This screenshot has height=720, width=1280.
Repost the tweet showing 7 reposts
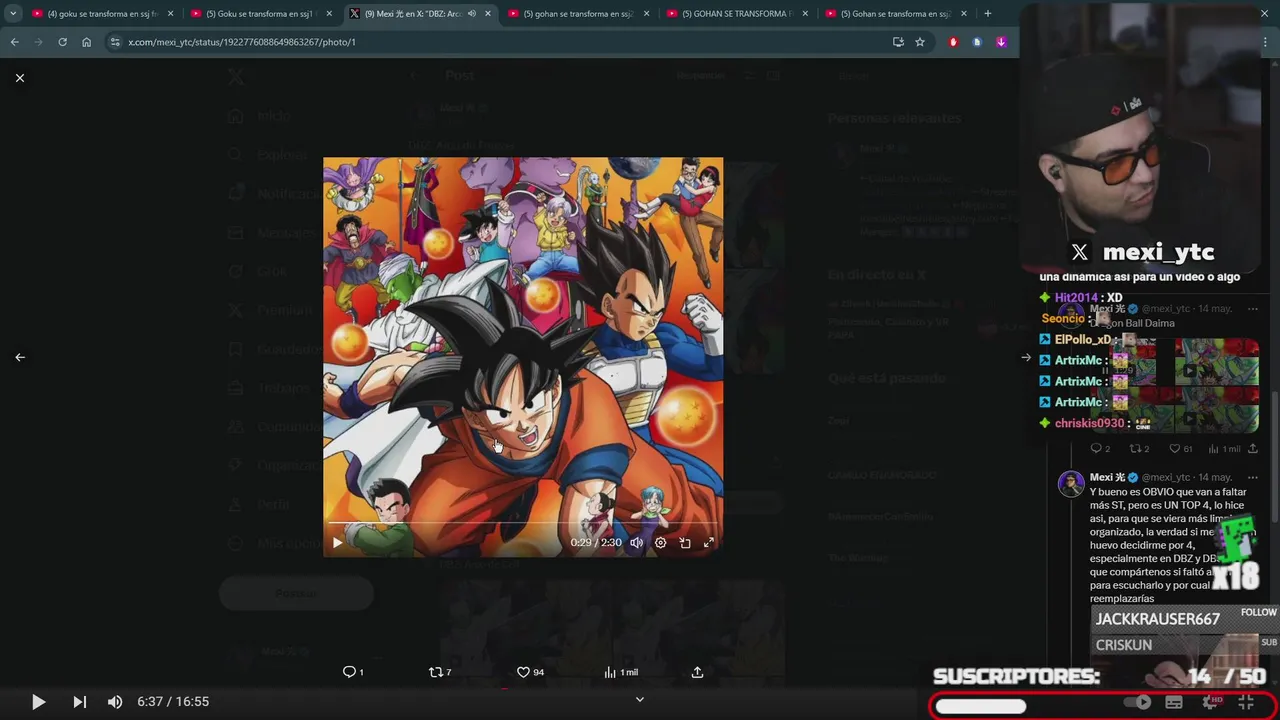click(x=440, y=672)
